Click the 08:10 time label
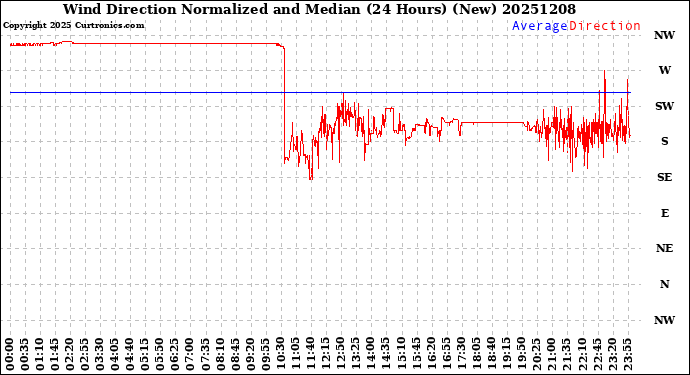Viewport: 690px width, 375px height. (220, 355)
